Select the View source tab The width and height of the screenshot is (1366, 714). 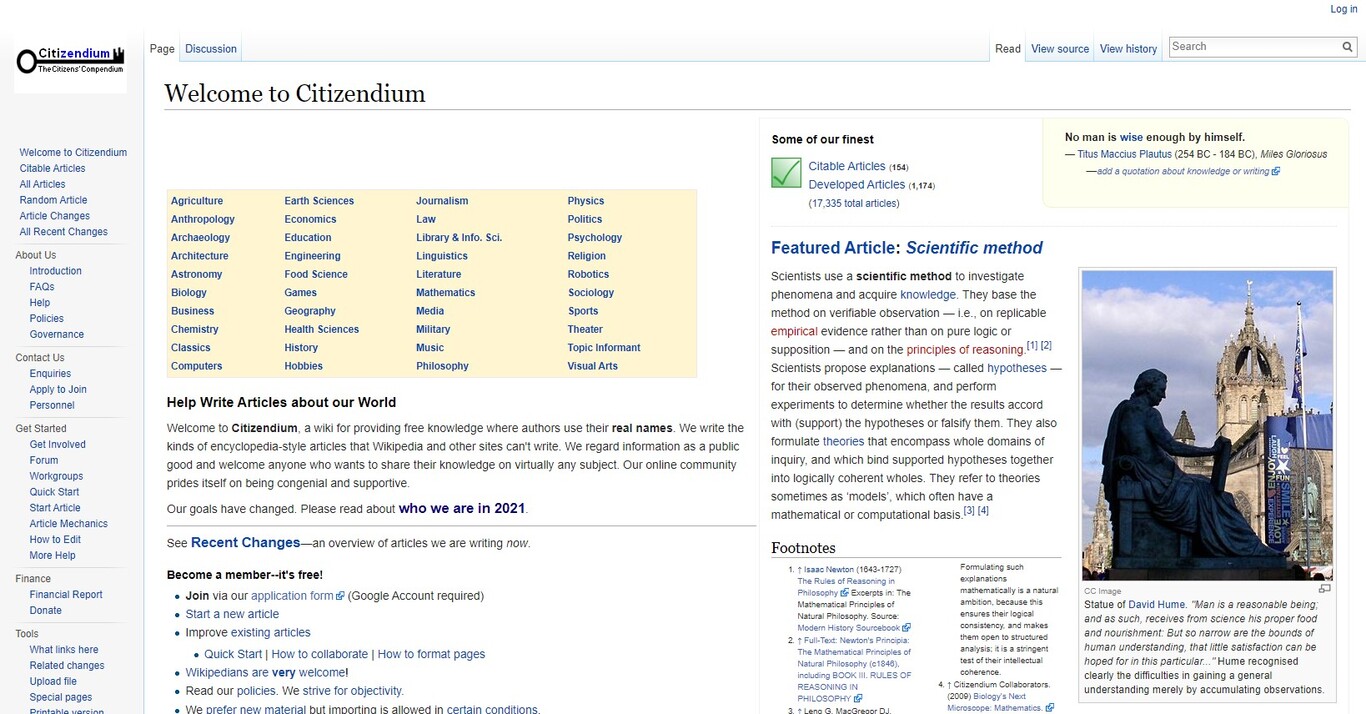point(1059,48)
